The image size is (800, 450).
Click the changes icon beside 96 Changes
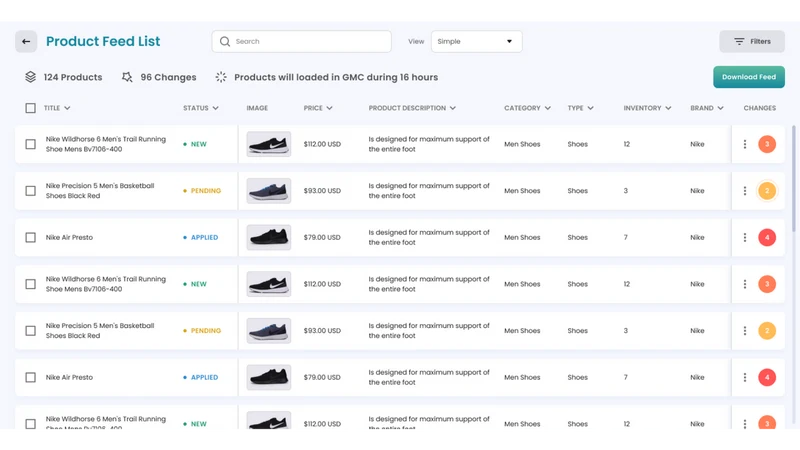point(127,77)
